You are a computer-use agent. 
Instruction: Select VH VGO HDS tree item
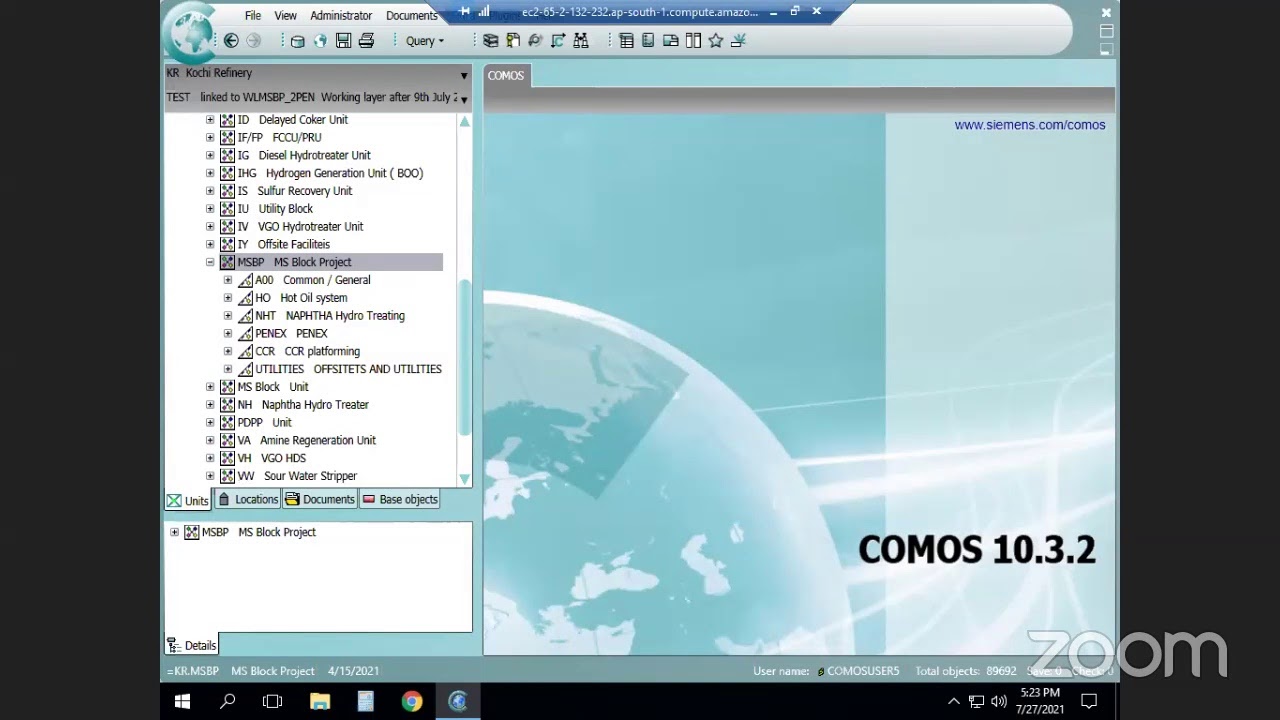click(271, 458)
